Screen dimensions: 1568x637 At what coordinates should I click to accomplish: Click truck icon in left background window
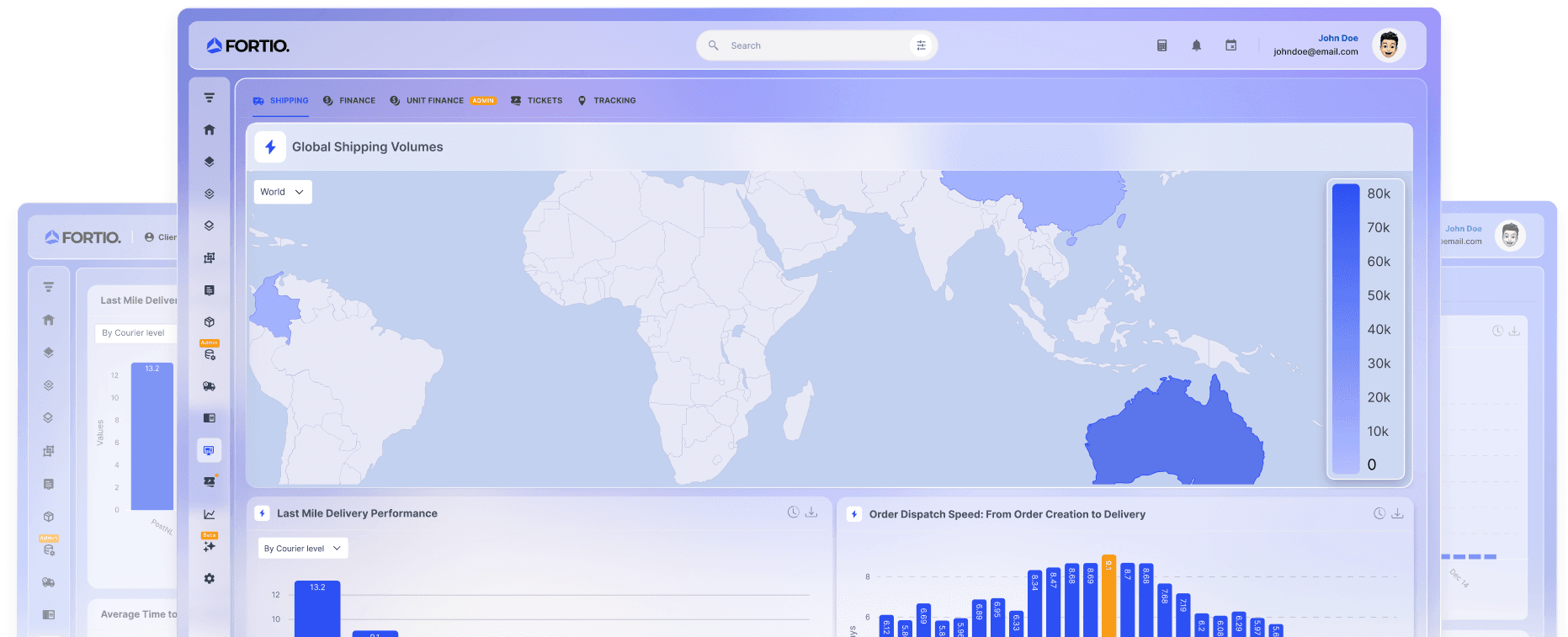tap(49, 582)
